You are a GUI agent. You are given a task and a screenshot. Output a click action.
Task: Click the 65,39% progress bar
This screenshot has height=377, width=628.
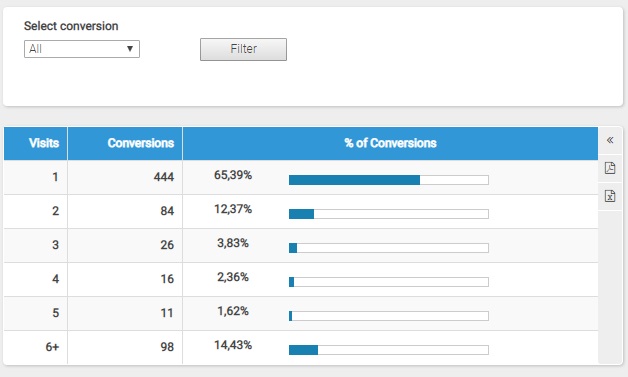click(388, 180)
